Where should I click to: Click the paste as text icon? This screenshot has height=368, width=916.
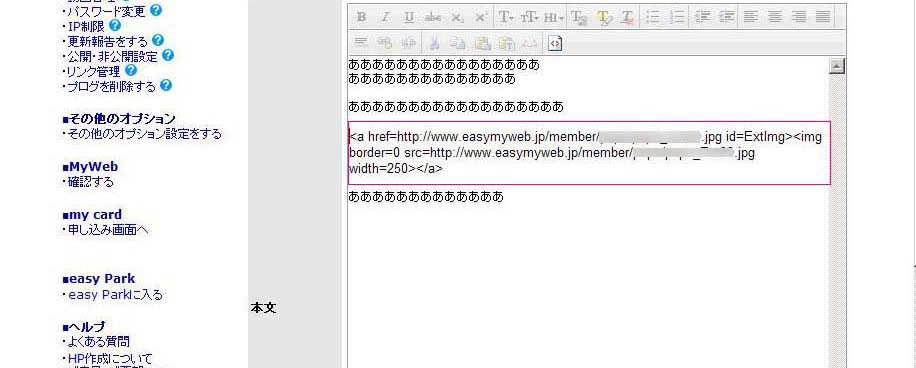[x=506, y=43]
